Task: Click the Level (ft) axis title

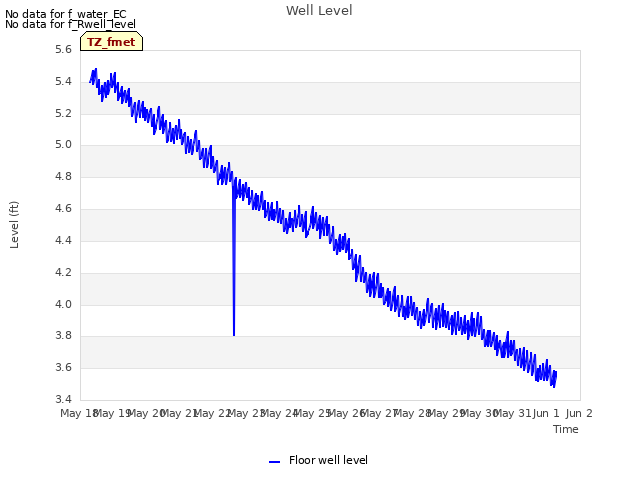Action: coord(14,224)
